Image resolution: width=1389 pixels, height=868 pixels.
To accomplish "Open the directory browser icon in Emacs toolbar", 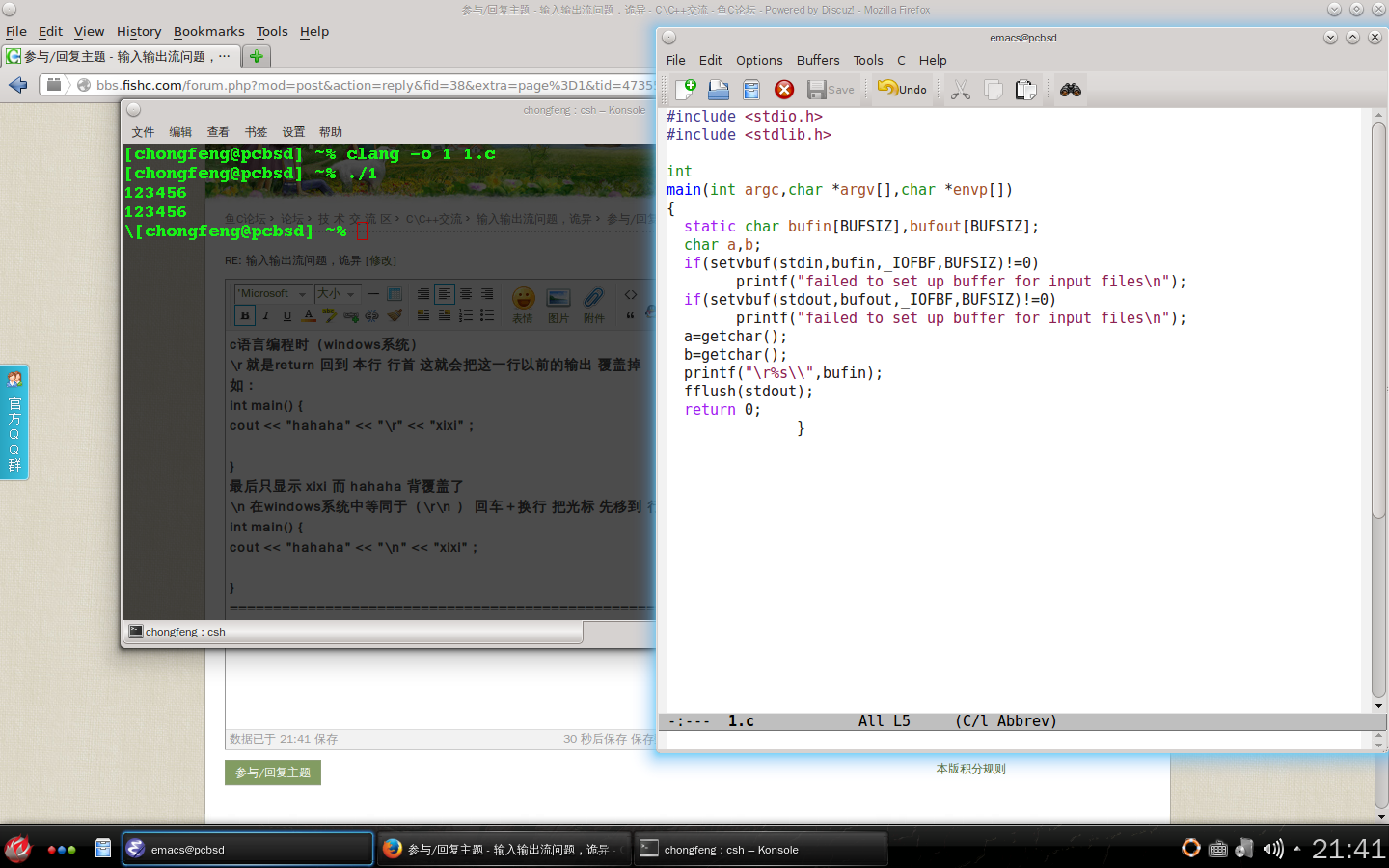I will (751, 90).
